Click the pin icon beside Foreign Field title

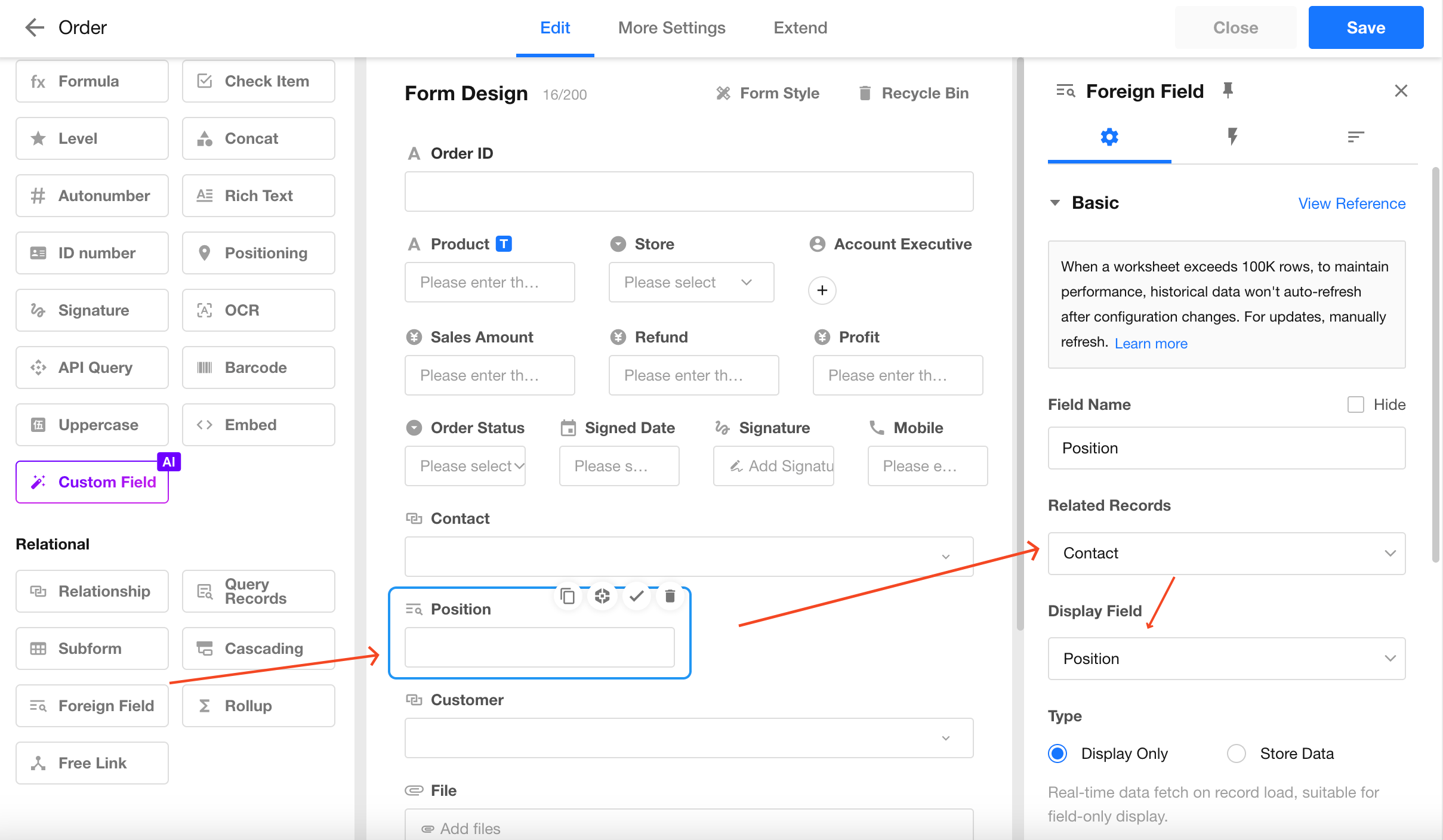(x=1228, y=91)
